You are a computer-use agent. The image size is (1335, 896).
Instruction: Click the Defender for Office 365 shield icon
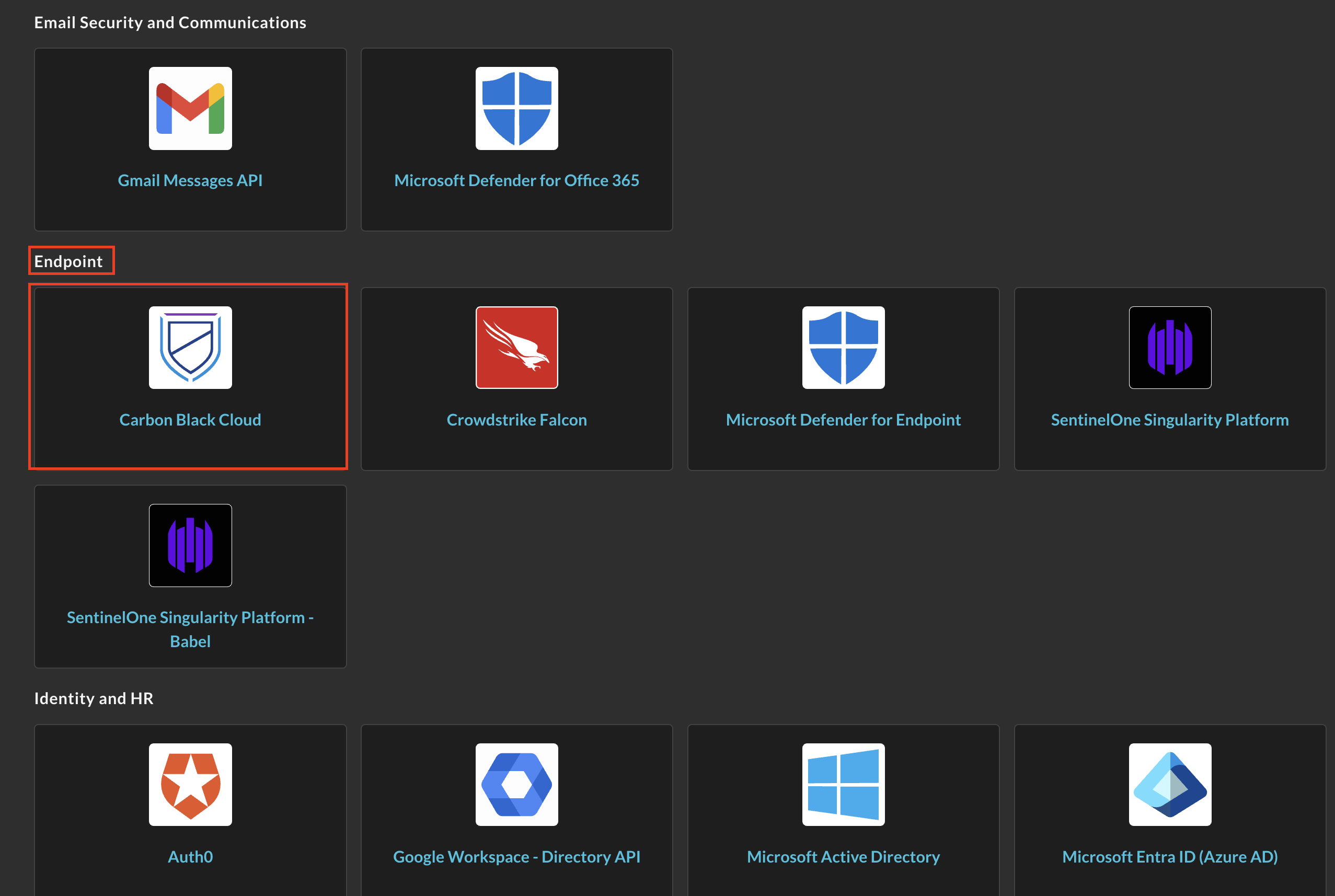coord(516,109)
